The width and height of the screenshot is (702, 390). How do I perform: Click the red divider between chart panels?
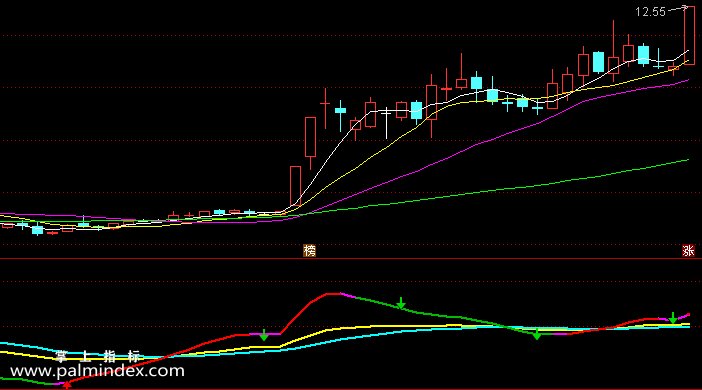(351, 259)
